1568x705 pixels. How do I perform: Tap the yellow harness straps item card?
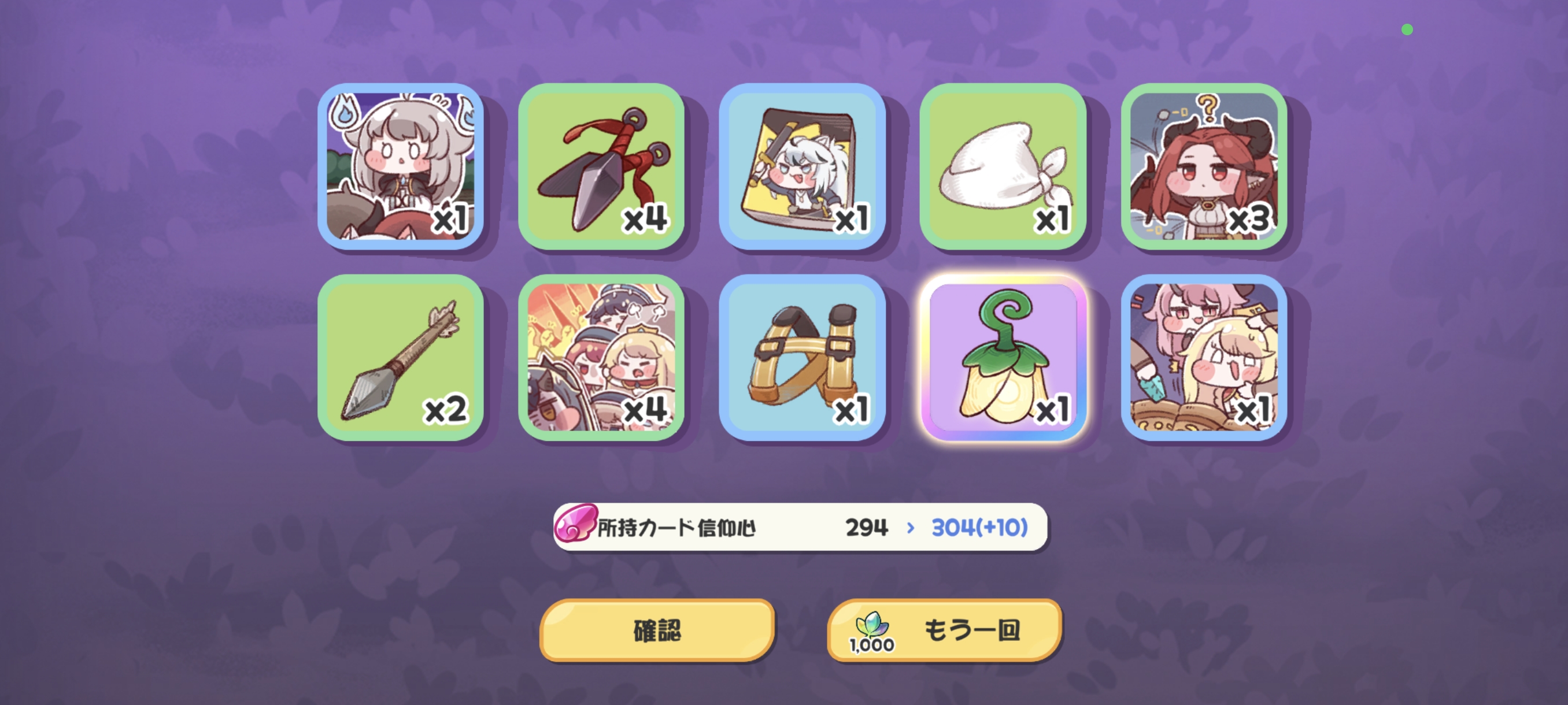tap(803, 357)
